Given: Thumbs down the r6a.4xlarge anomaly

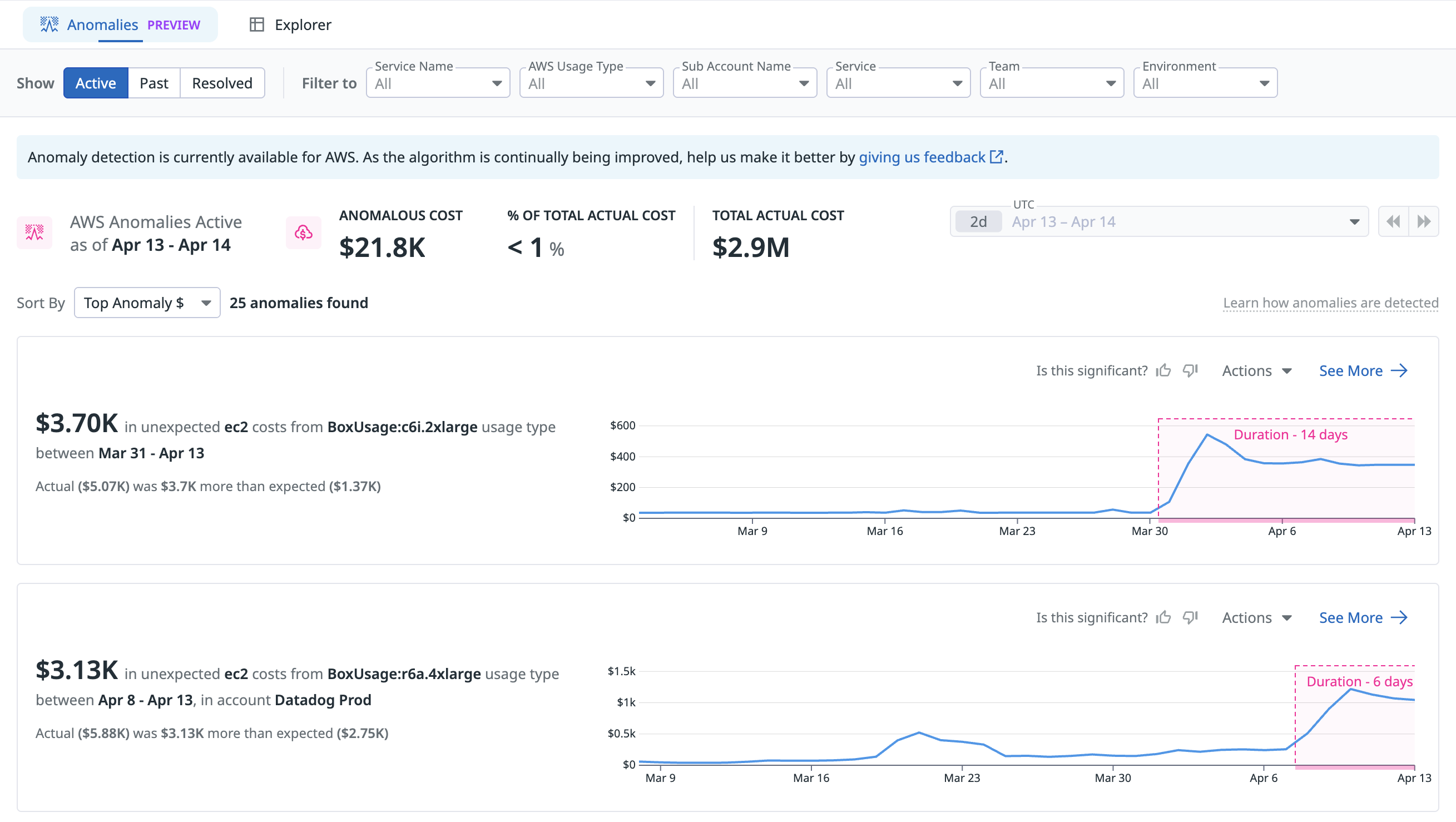Looking at the screenshot, I should pos(1190,617).
